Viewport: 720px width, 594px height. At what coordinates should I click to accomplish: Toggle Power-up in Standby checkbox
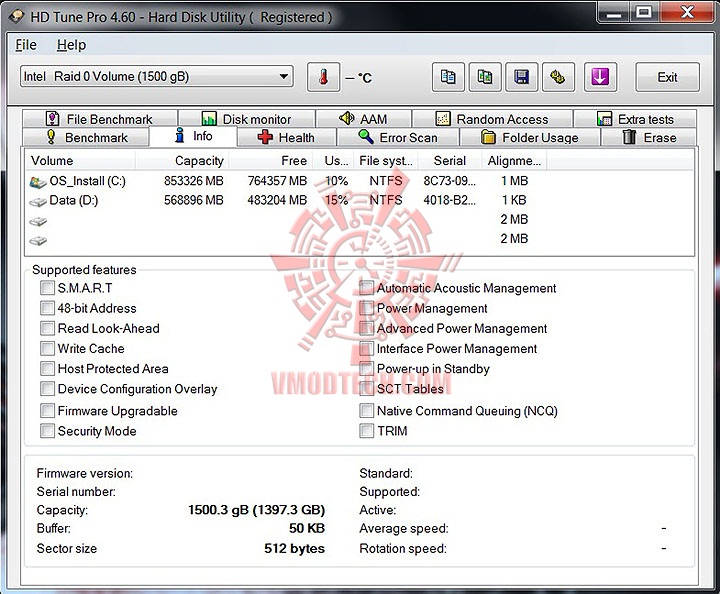coord(366,369)
